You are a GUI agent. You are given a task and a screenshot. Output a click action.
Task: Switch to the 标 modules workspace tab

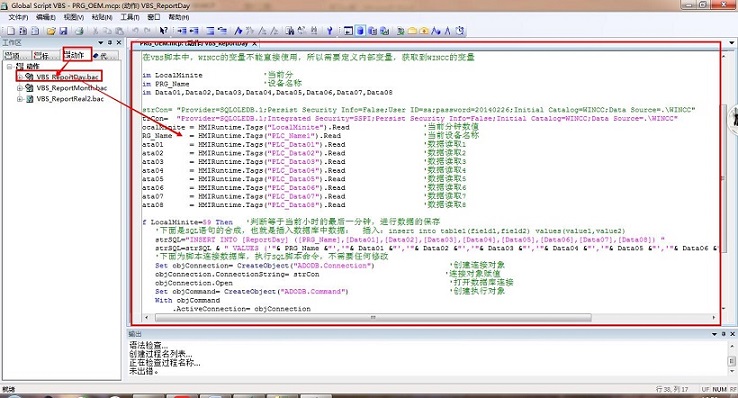46,56
